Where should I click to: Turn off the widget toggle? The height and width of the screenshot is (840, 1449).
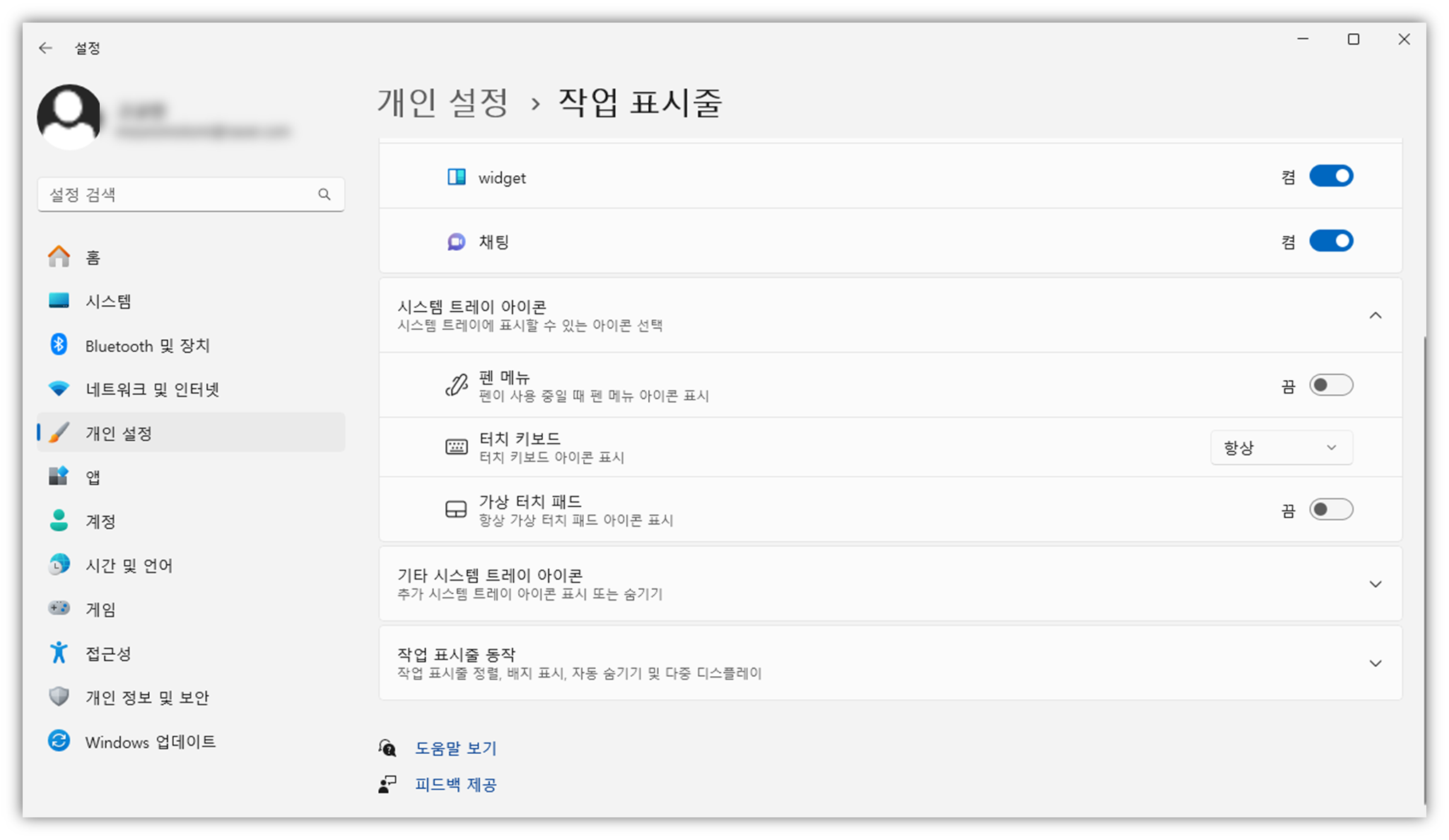point(1331,176)
